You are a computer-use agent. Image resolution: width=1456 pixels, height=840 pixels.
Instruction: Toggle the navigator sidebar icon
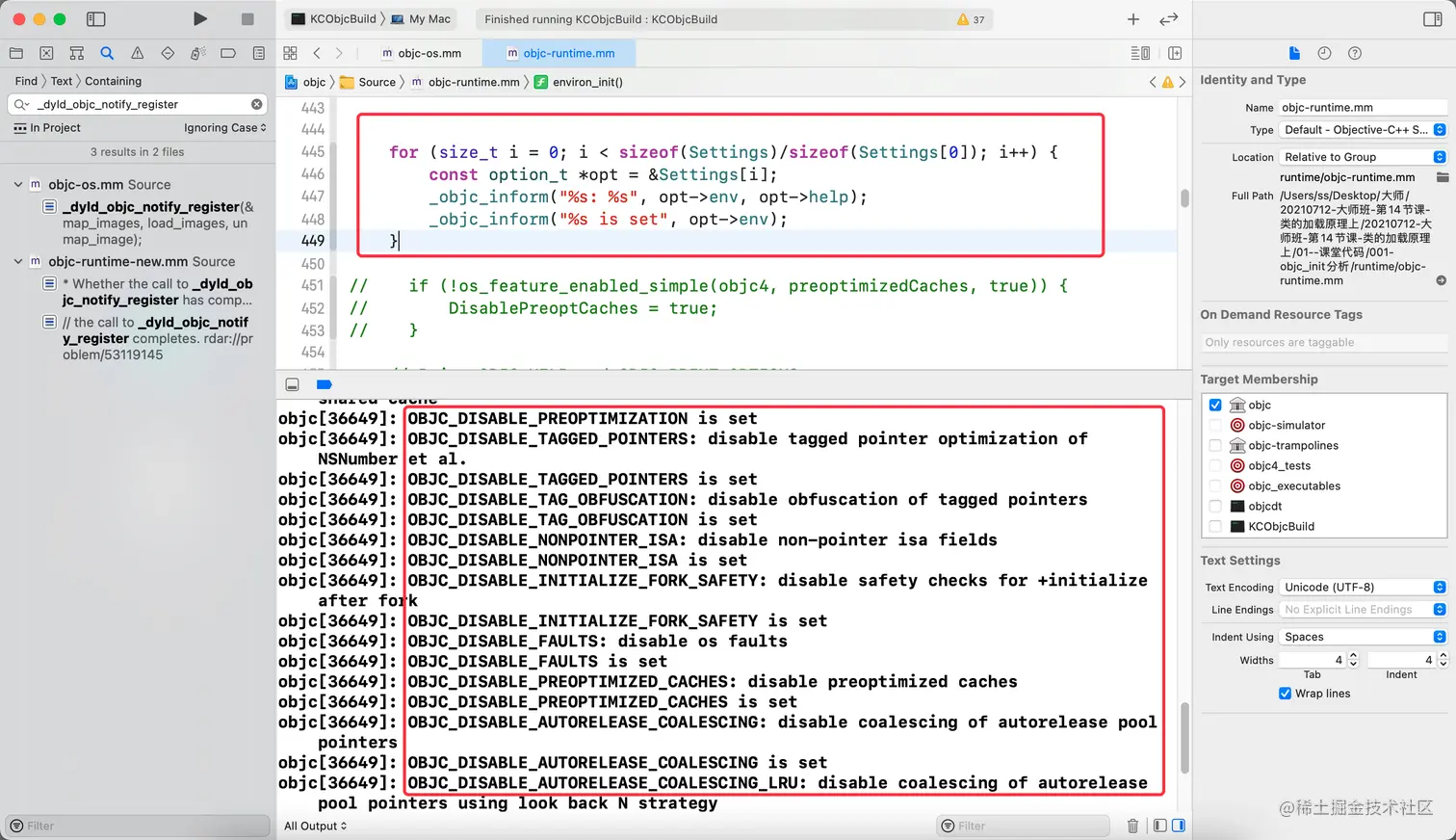click(x=95, y=19)
